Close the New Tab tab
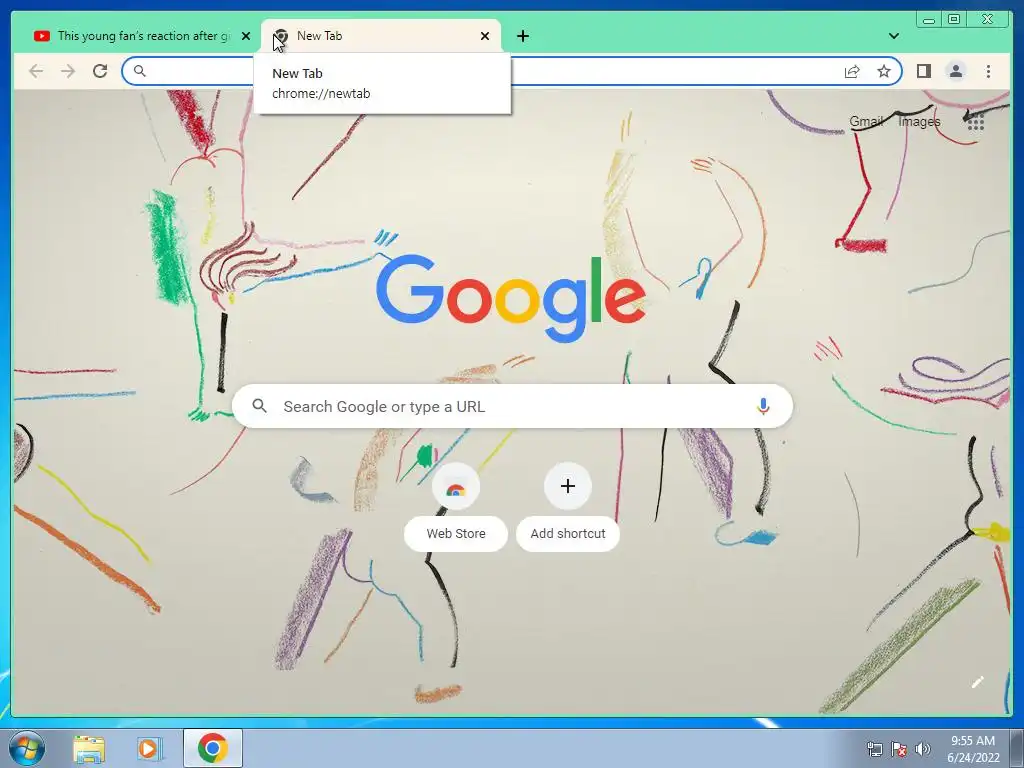1024x768 pixels. (x=485, y=36)
